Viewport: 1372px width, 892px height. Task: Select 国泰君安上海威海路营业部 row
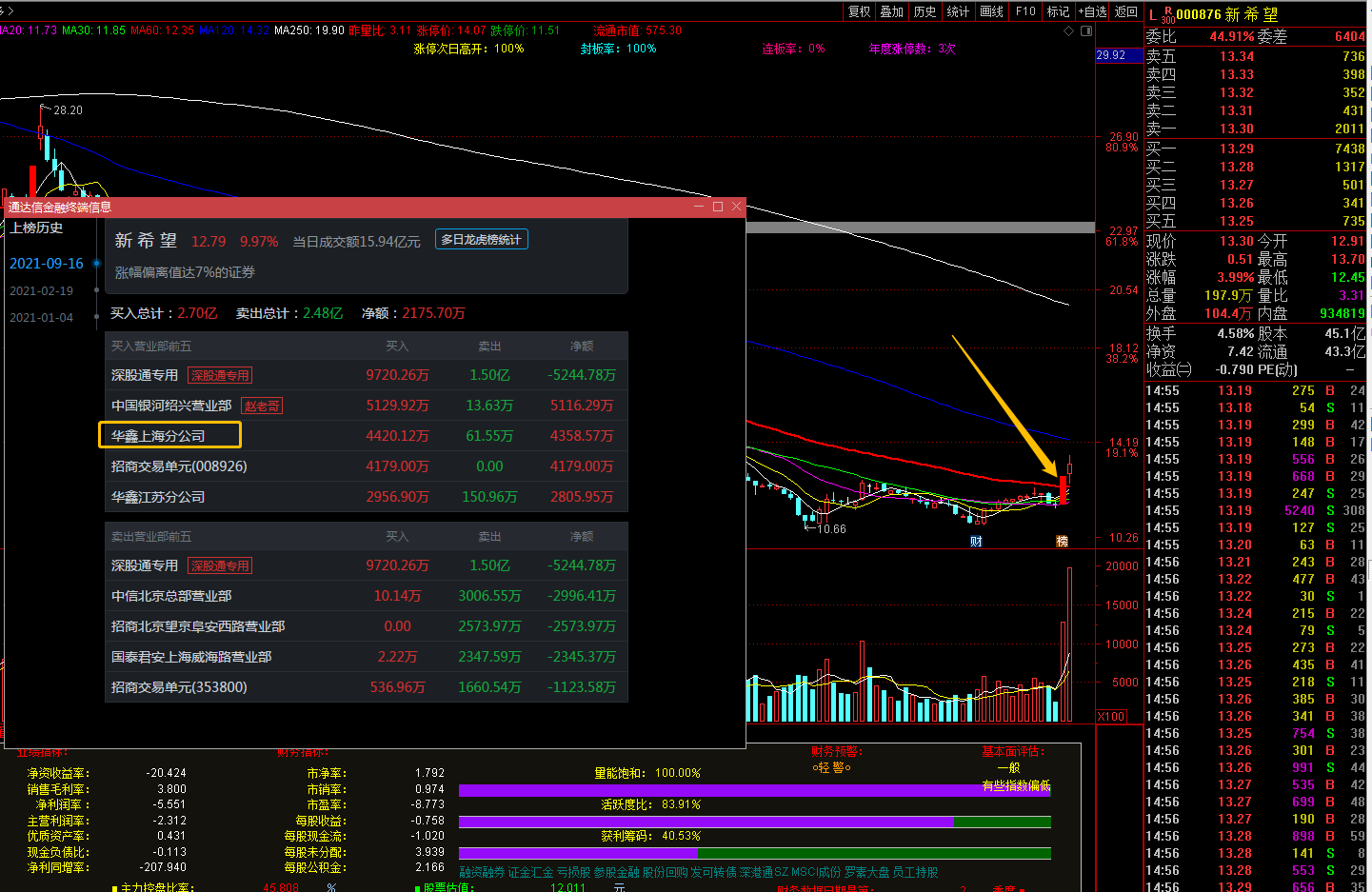coord(367,657)
